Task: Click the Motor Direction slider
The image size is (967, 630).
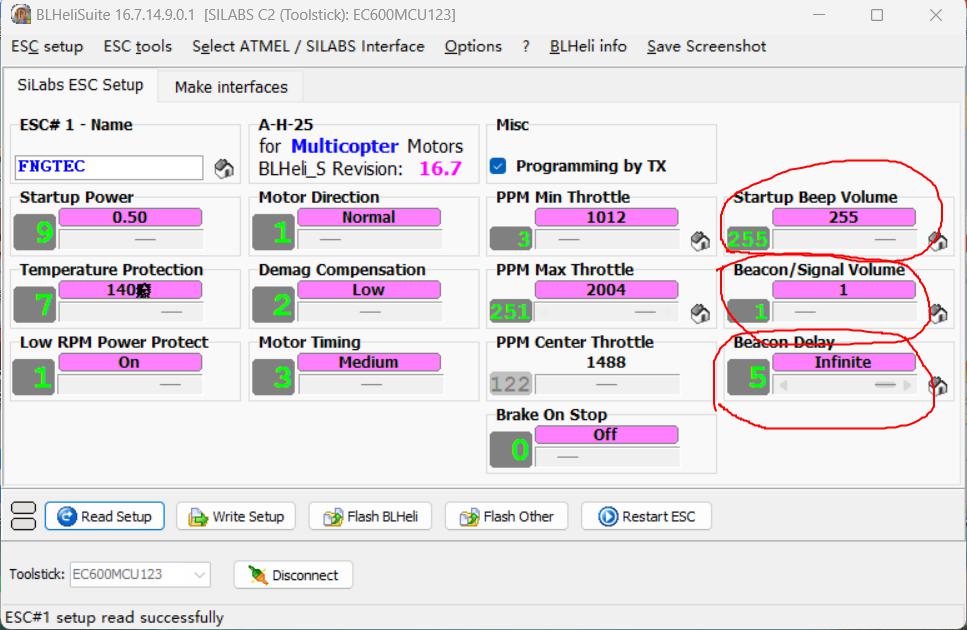Action: point(369,239)
